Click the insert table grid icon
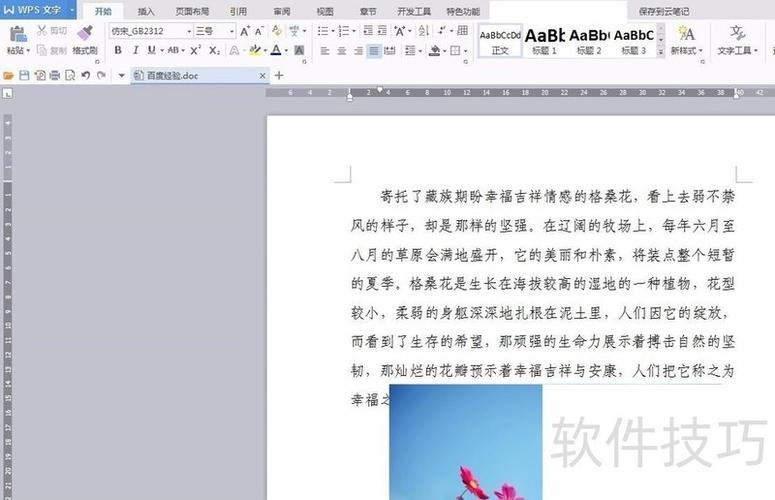The image size is (775, 500). 463,31
